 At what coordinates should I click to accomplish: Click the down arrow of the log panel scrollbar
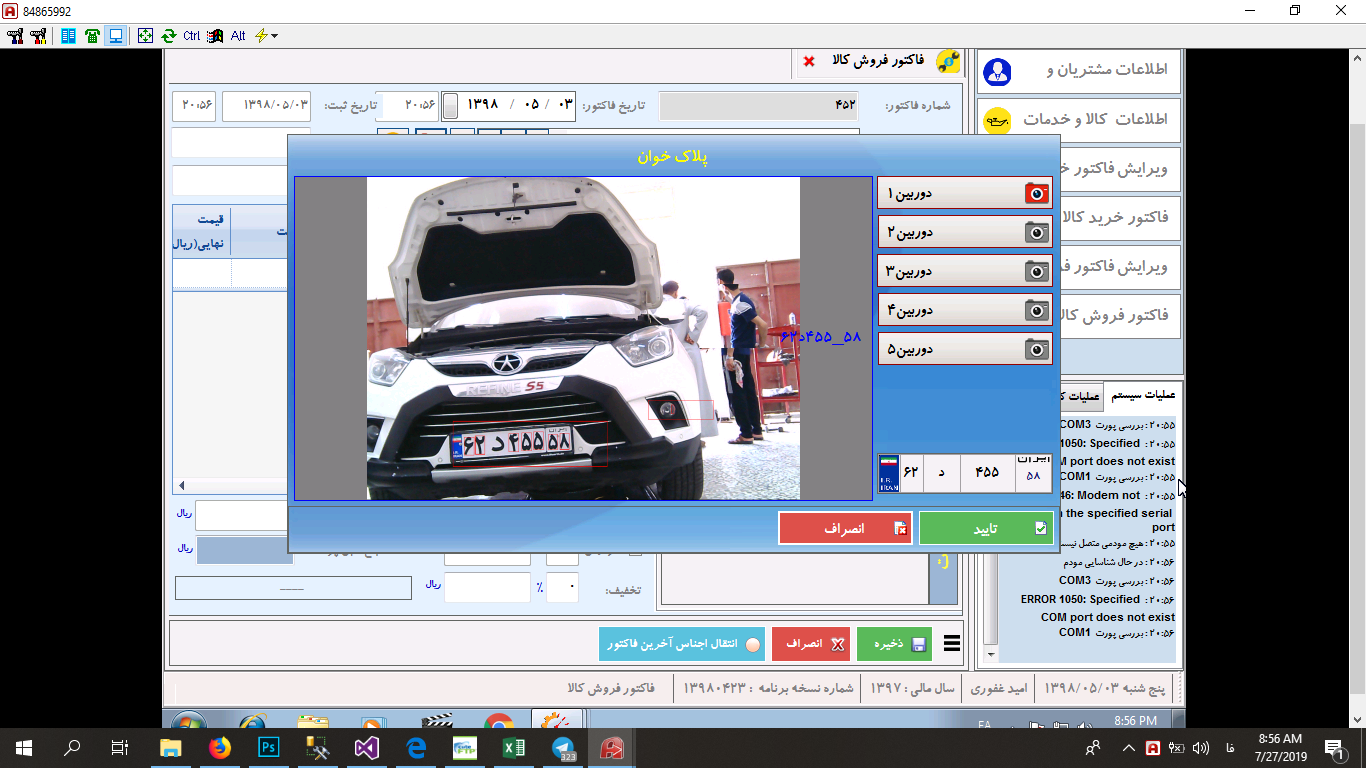991,654
